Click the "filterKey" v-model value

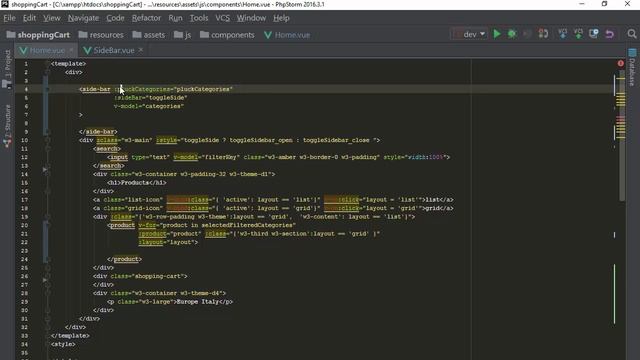tap(220, 157)
